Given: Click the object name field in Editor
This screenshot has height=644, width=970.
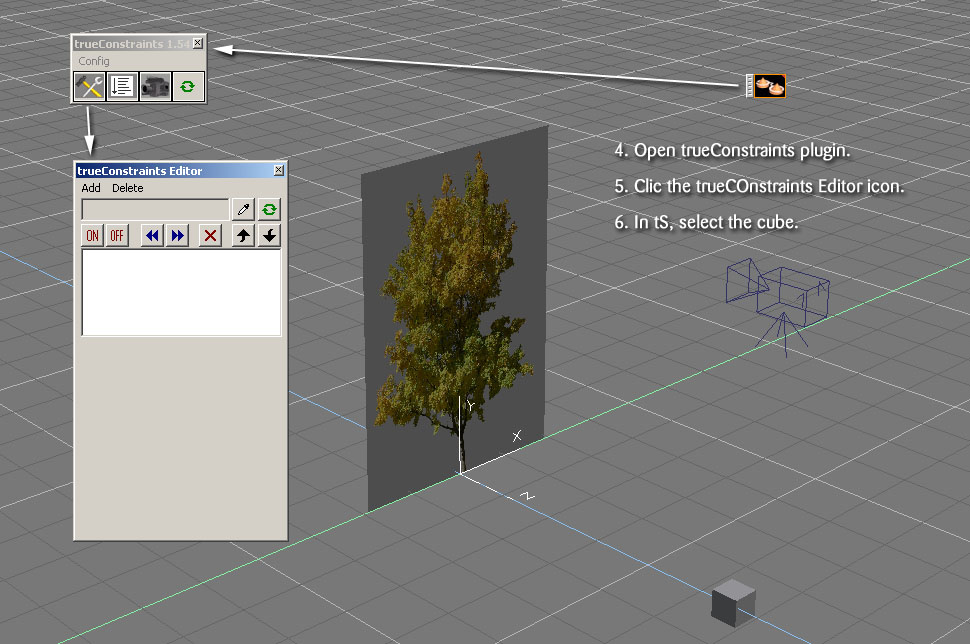Looking at the screenshot, I should 155,209.
